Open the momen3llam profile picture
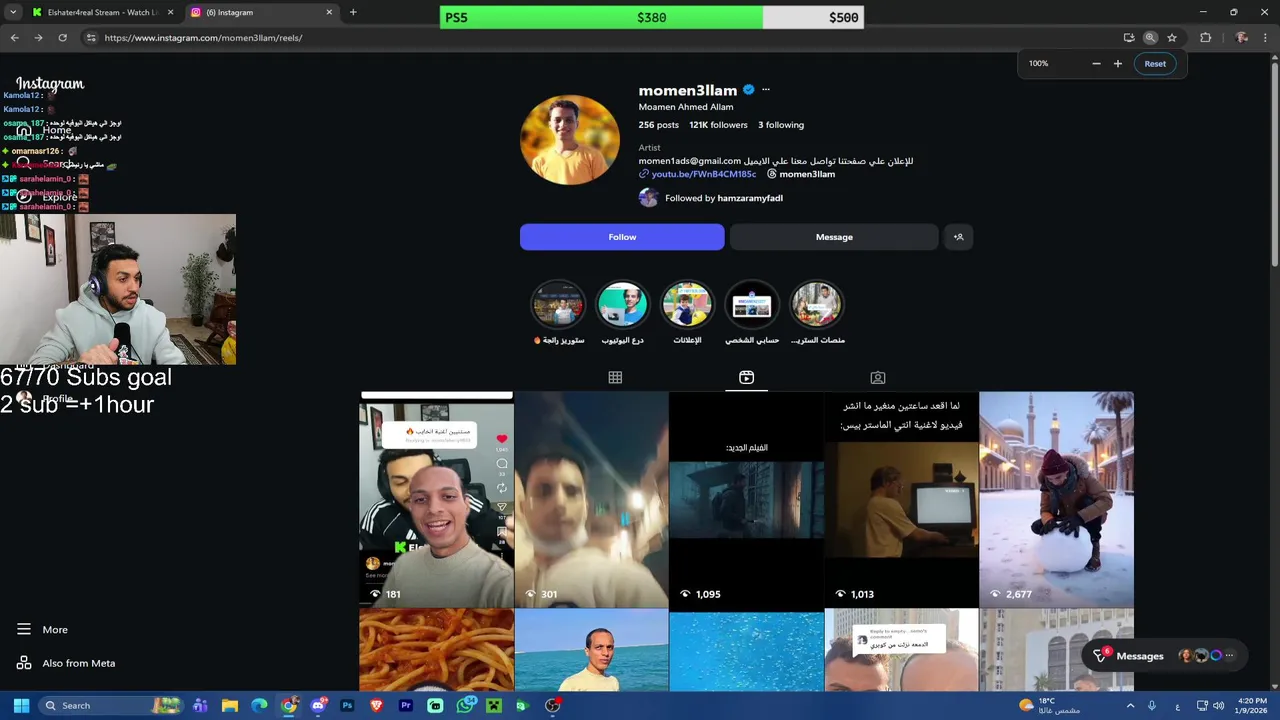 pos(570,140)
